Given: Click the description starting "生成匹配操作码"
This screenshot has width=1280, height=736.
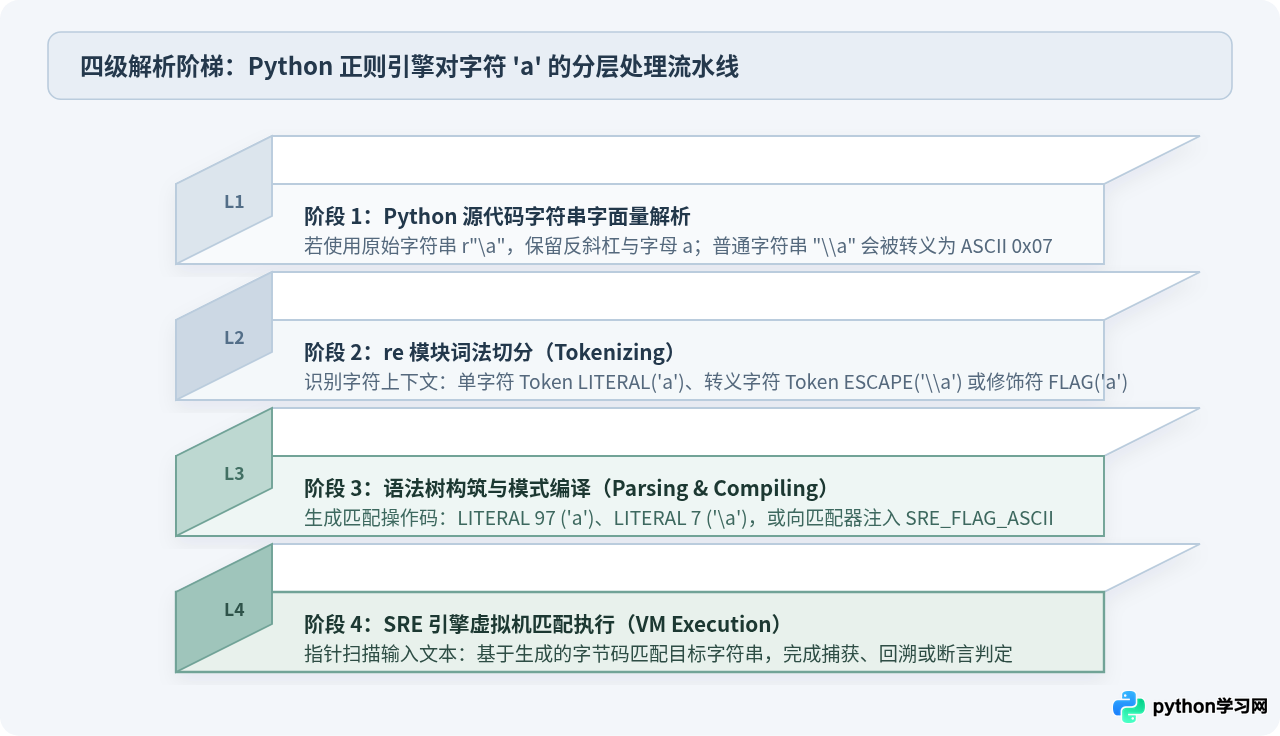Looking at the screenshot, I should click(x=678, y=518).
